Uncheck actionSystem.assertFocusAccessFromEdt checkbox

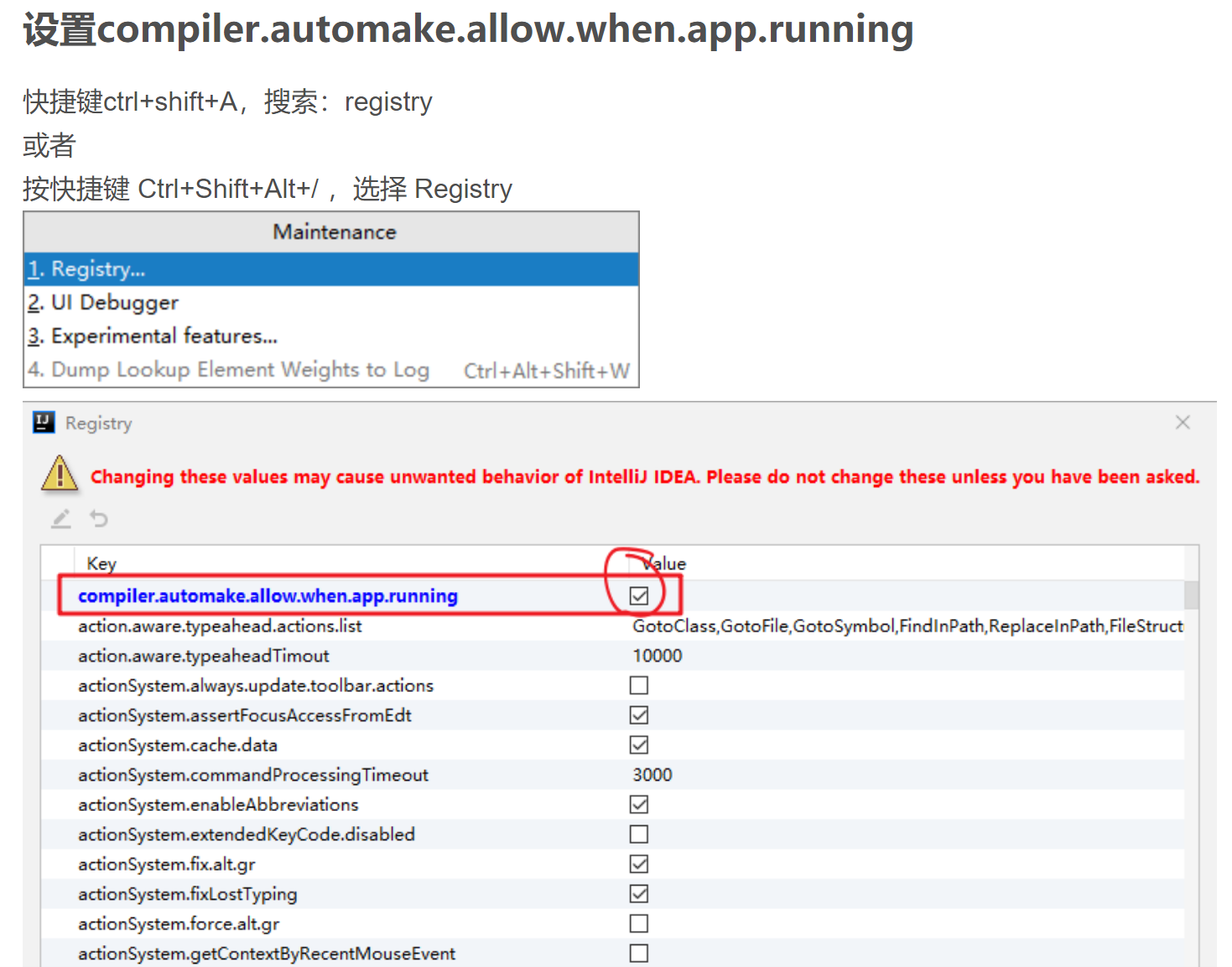click(639, 715)
